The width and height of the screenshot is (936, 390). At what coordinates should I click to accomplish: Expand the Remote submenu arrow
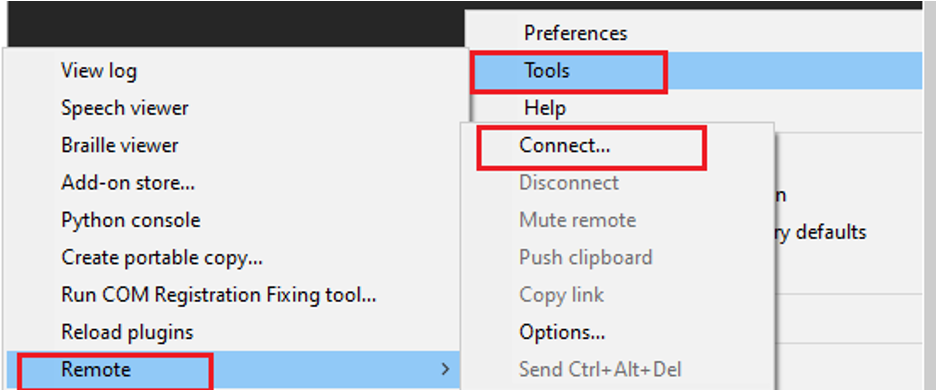445,370
